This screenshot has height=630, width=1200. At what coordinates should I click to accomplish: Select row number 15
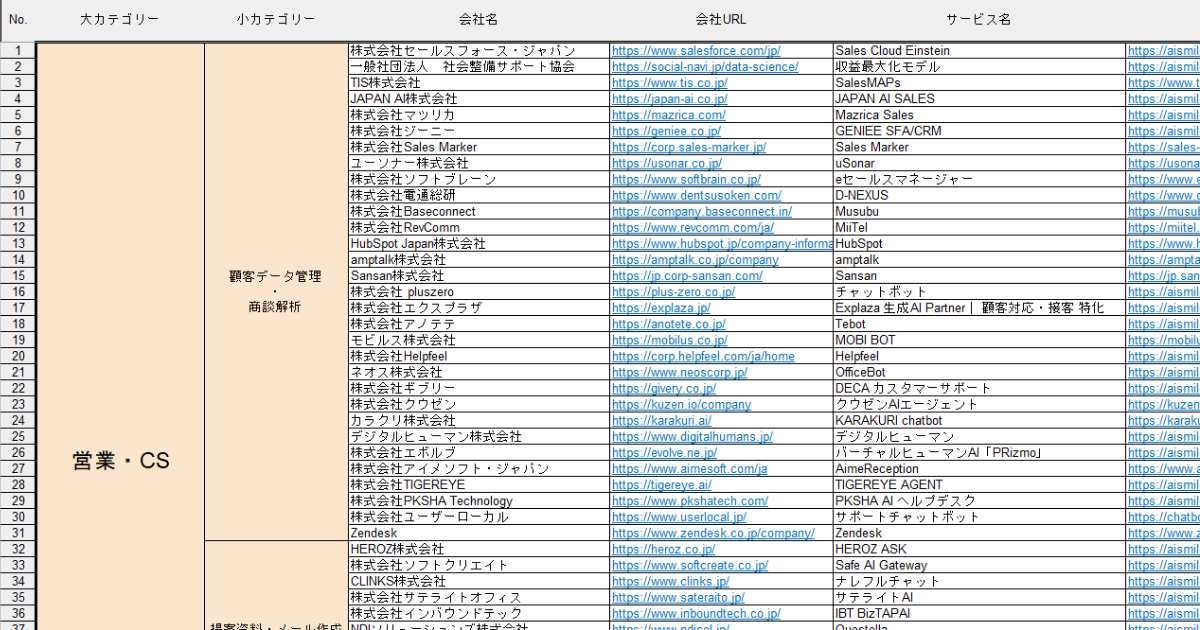18,276
